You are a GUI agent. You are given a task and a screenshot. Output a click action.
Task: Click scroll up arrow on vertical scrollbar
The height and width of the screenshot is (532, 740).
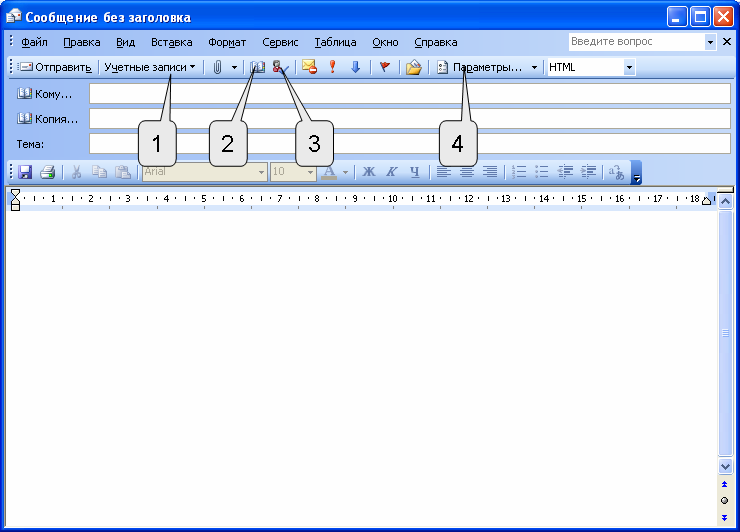click(x=725, y=202)
